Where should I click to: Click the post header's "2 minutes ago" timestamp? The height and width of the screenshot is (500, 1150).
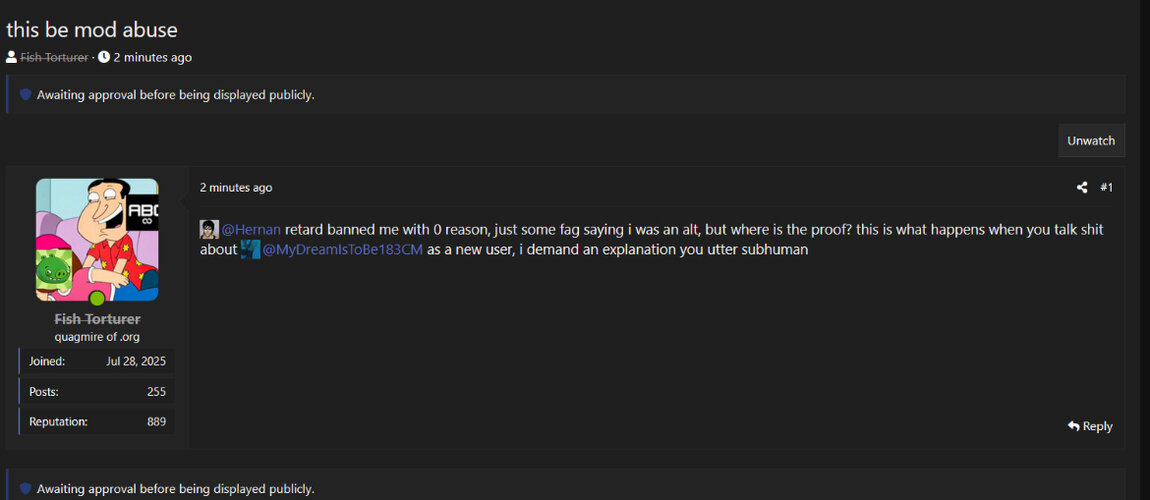236,187
